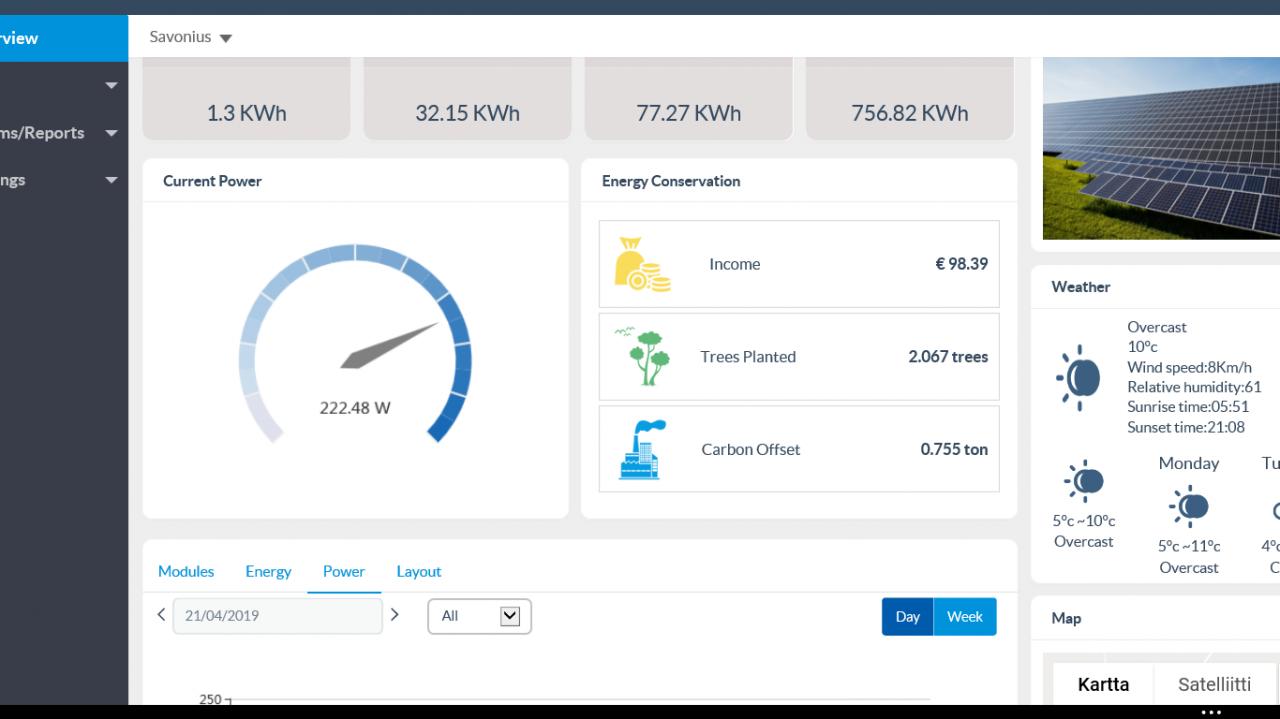
Task: Select the Kartta map type
Action: point(1103,685)
